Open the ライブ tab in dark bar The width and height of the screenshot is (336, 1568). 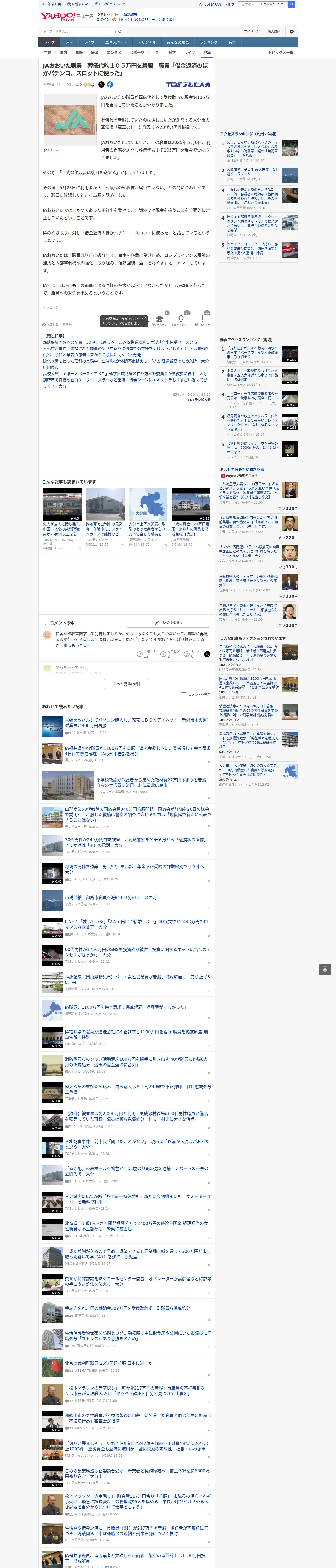tap(89, 43)
